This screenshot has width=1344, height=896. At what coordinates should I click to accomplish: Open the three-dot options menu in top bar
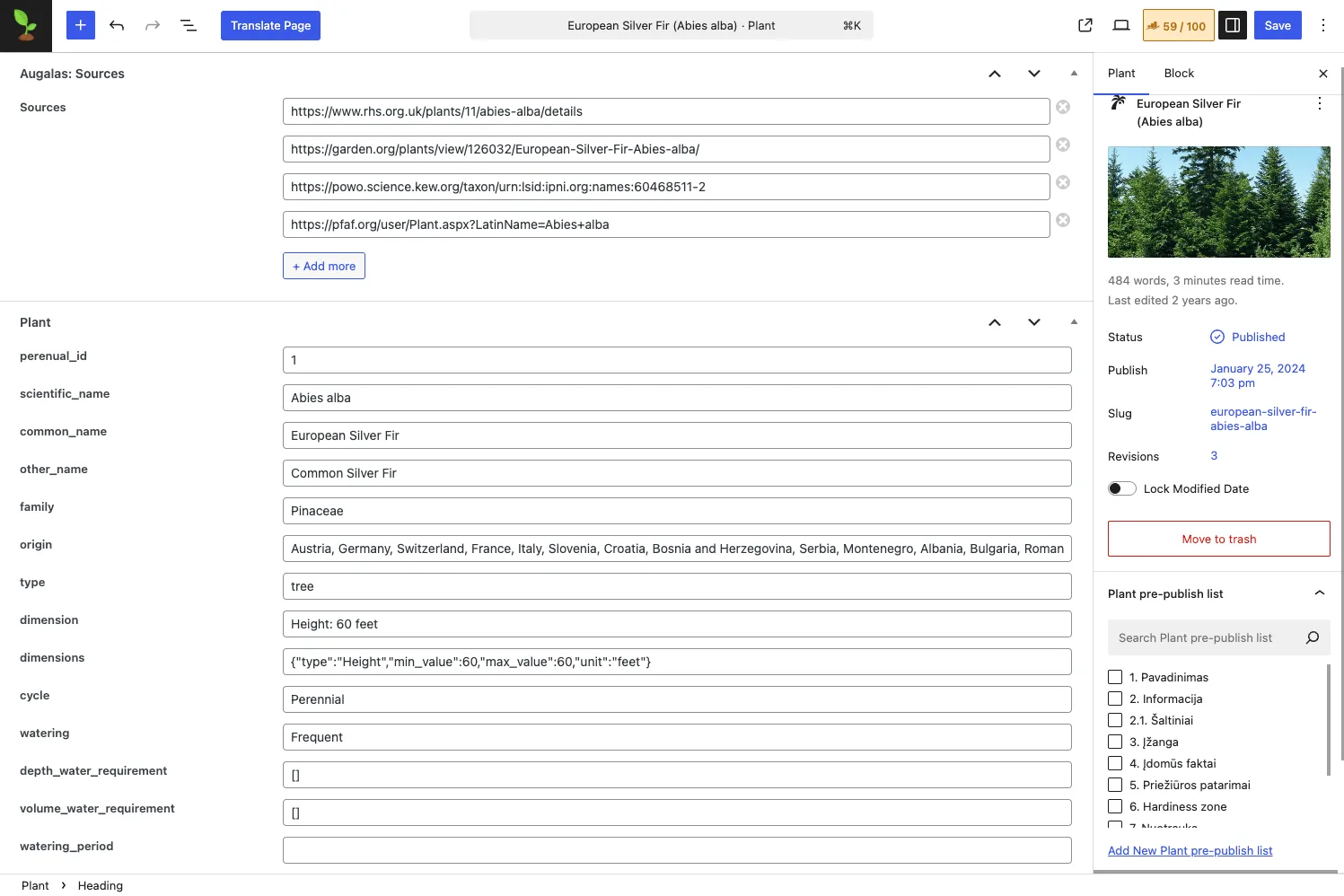click(1322, 25)
